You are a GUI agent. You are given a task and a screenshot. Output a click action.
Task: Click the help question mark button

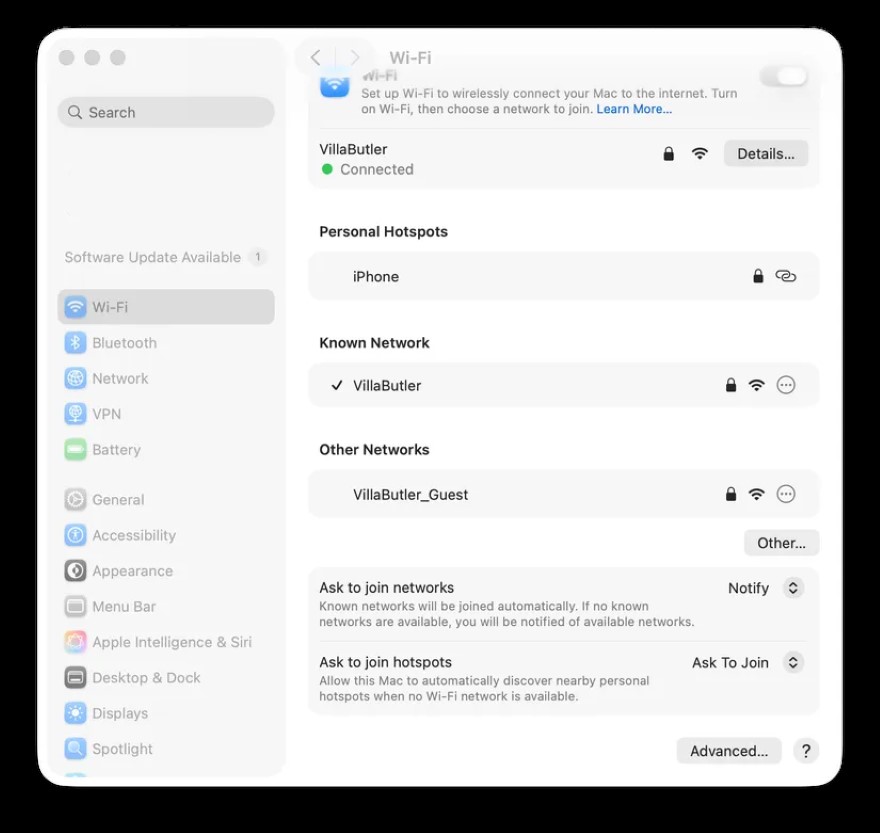[x=806, y=751]
